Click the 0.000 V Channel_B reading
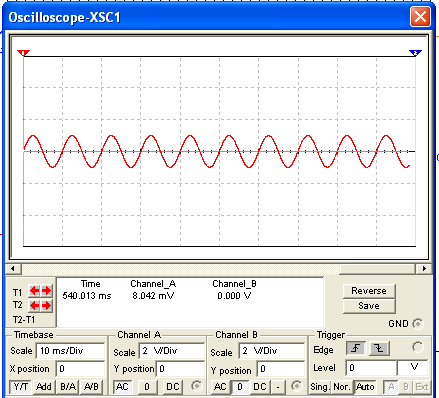This screenshot has height=398, width=439. coord(234,296)
